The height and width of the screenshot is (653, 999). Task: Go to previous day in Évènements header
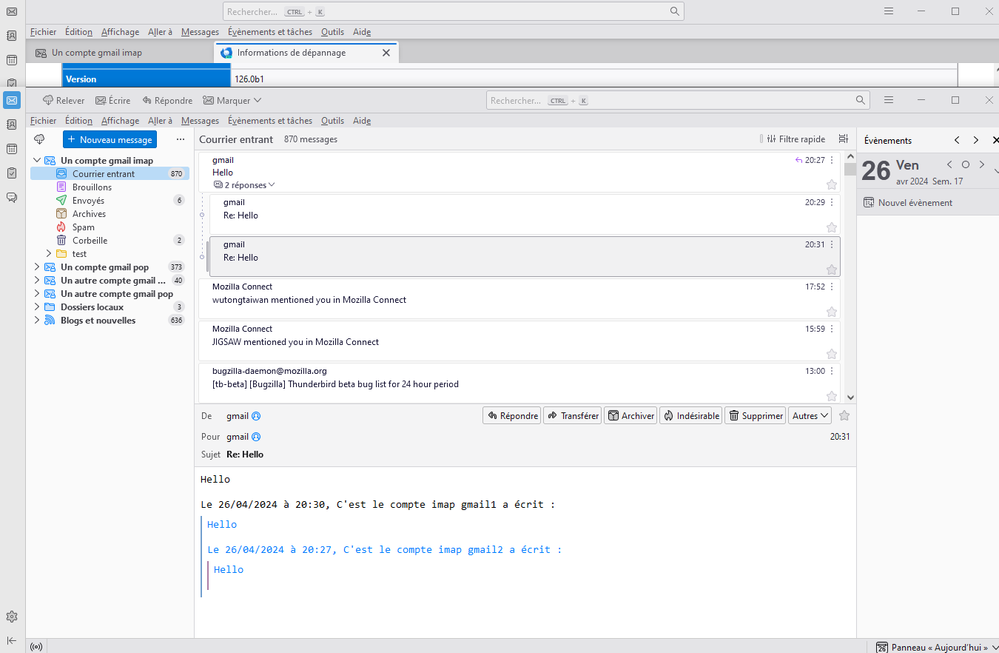click(x=956, y=140)
